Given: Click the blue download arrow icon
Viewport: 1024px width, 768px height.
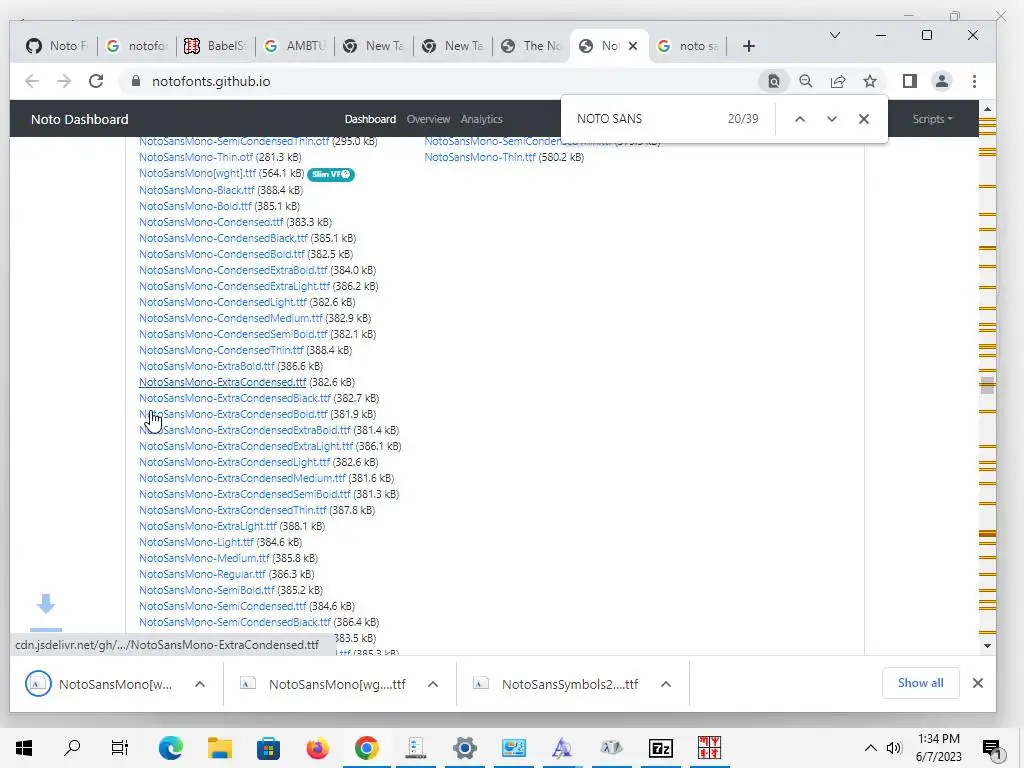Looking at the screenshot, I should tap(46, 603).
